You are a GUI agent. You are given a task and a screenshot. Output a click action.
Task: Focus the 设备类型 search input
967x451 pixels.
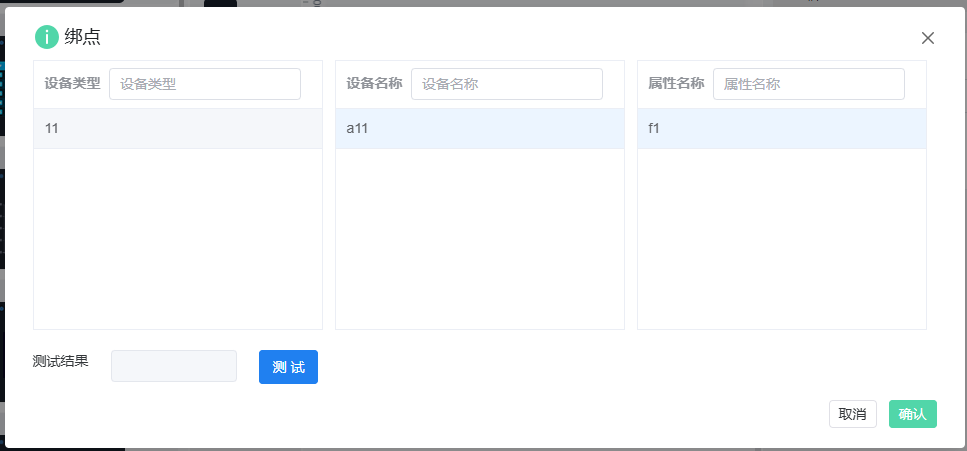205,84
